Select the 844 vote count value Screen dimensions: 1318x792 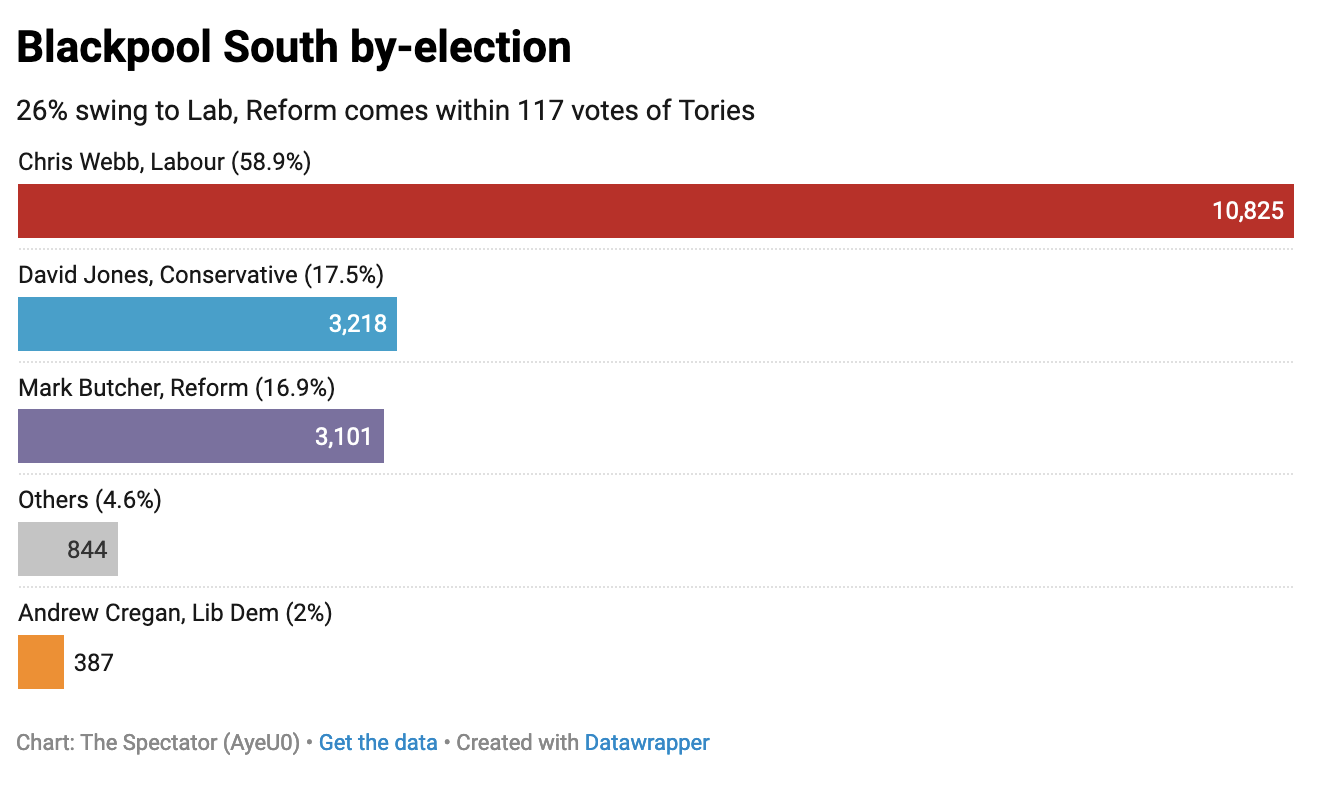pos(87,549)
